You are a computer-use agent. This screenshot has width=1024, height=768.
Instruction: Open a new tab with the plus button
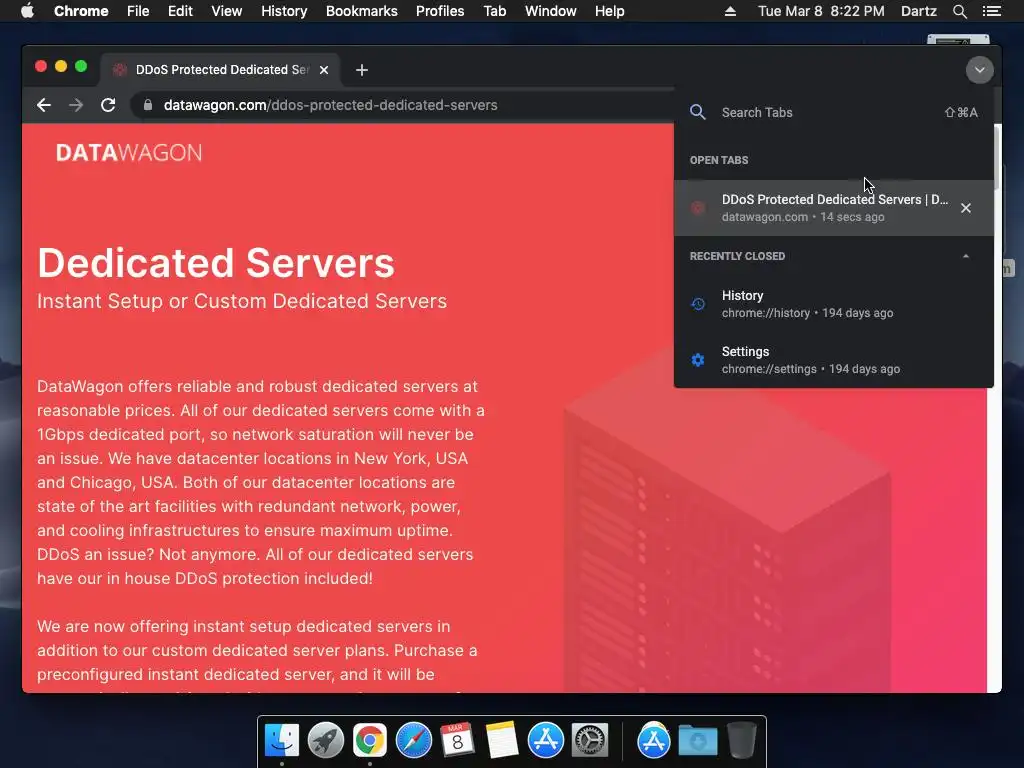tap(362, 70)
